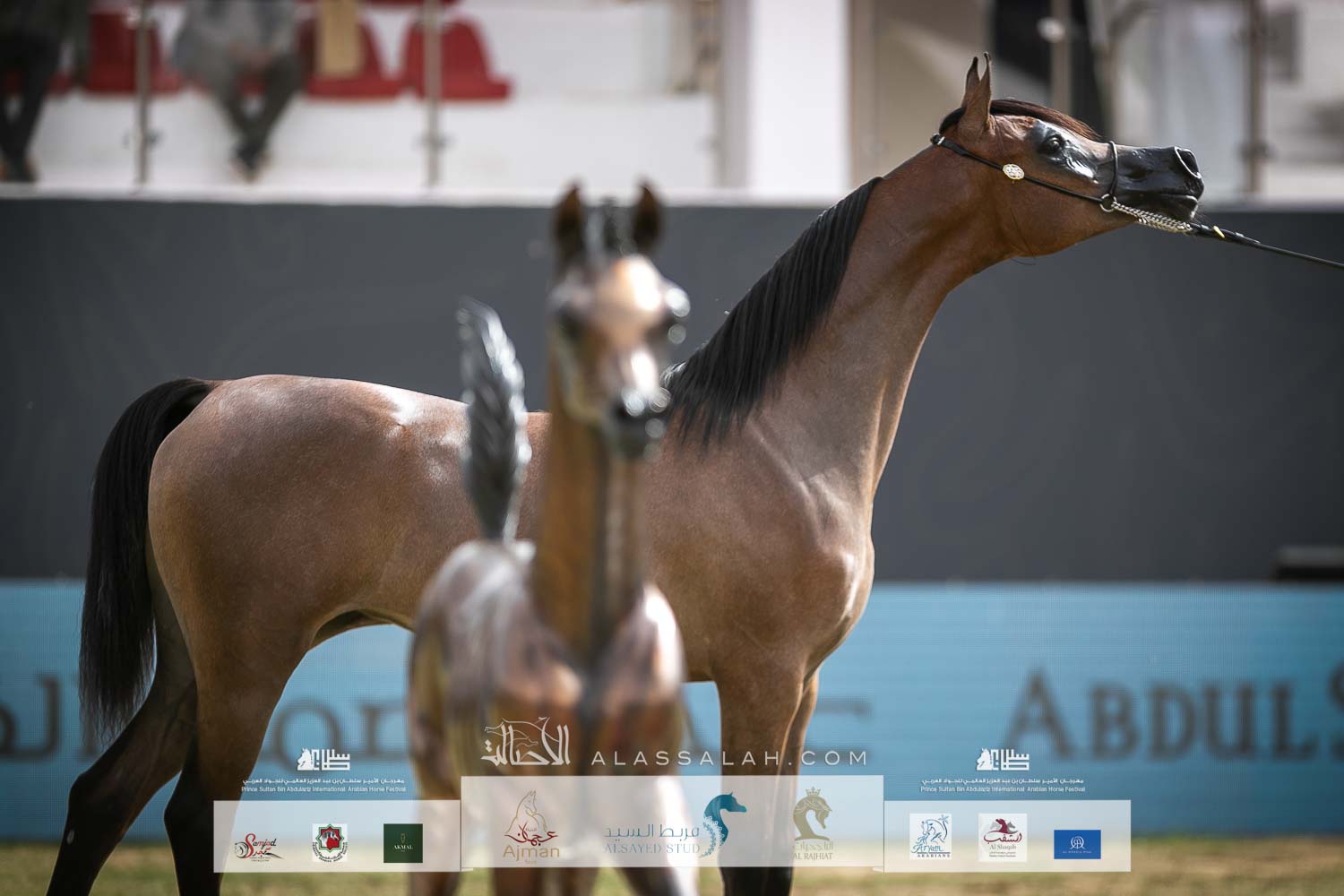
Task: Click the left festival horse emblem
Action: point(323,760)
